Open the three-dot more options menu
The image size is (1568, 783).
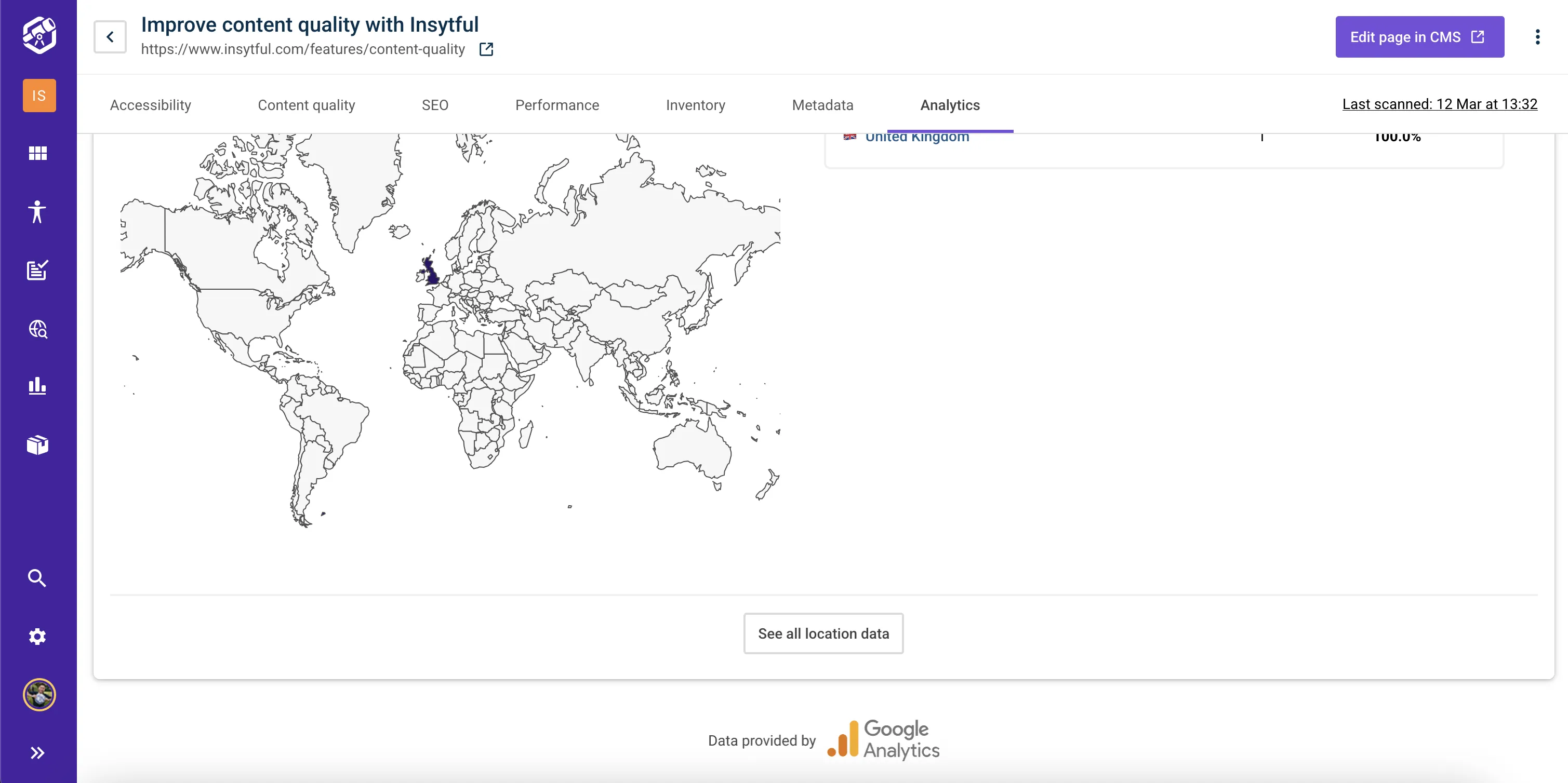[1537, 37]
